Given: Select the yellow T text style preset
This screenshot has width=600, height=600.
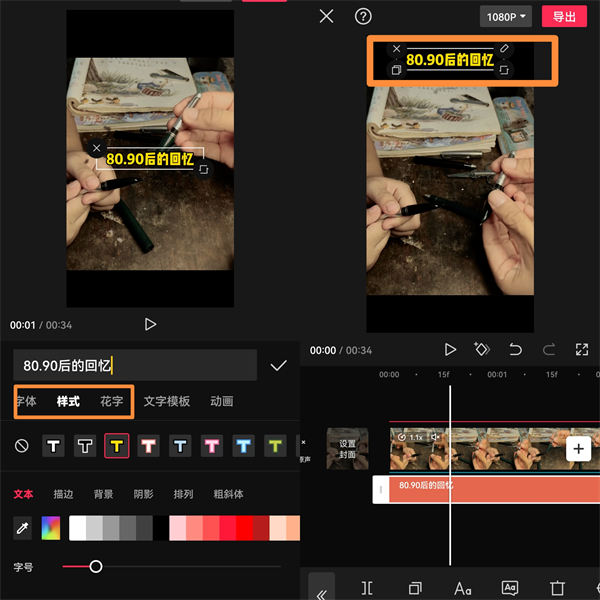Looking at the screenshot, I should click(x=116, y=446).
